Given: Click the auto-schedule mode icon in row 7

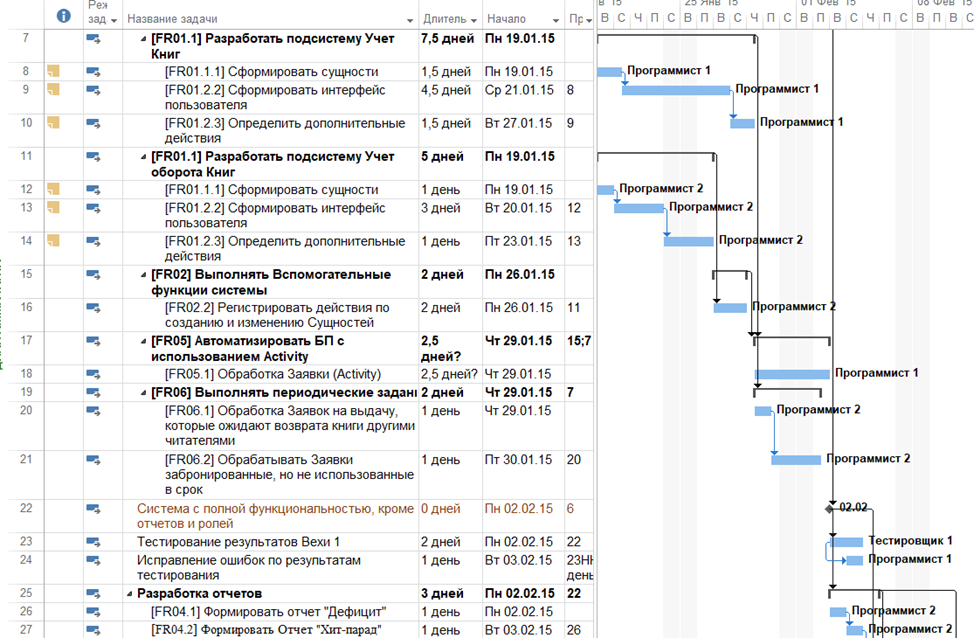Looking at the screenshot, I should point(93,39).
